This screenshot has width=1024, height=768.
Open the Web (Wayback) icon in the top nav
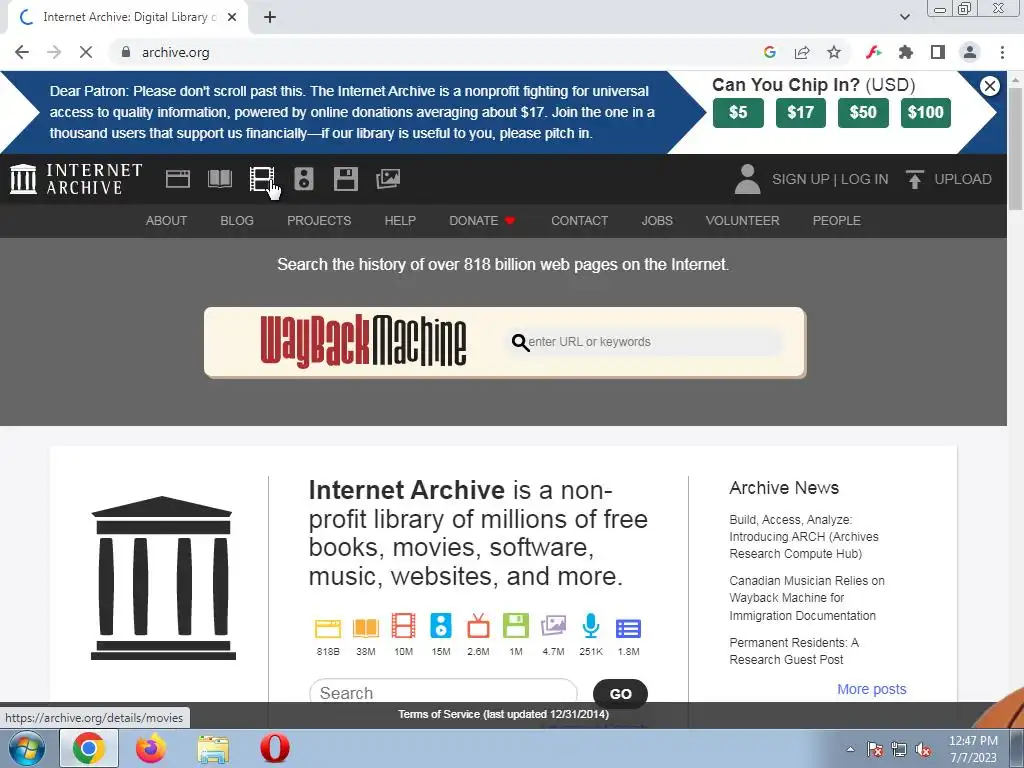178,179
